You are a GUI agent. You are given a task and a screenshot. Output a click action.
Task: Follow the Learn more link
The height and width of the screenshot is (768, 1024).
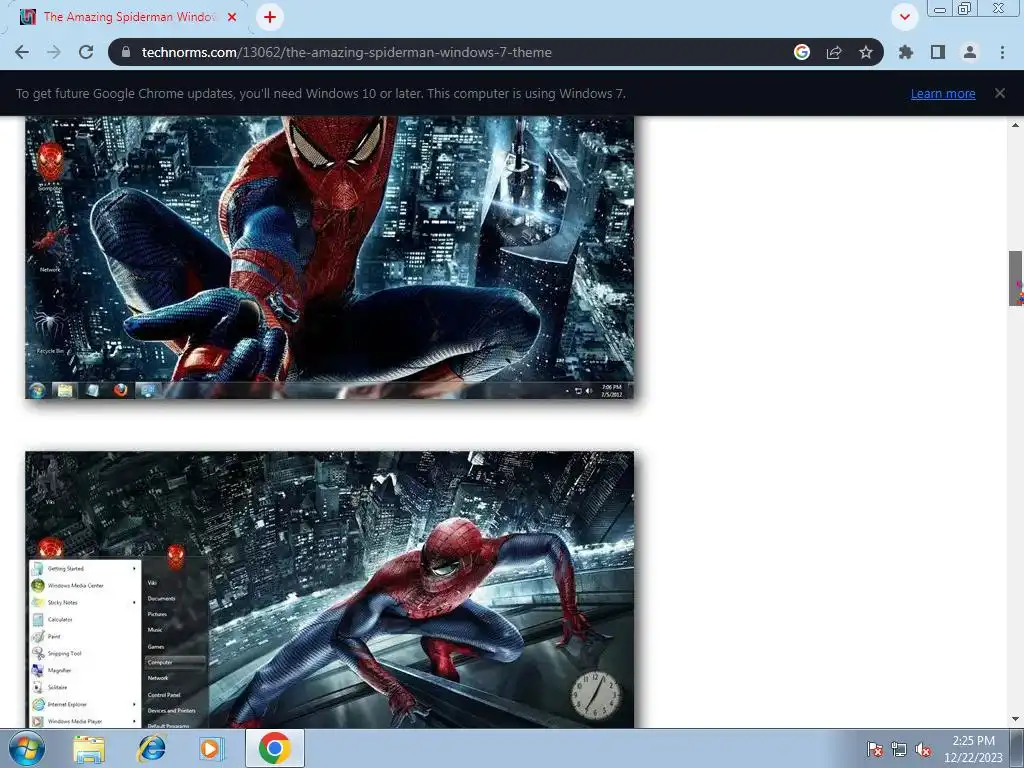click(943, 93)
